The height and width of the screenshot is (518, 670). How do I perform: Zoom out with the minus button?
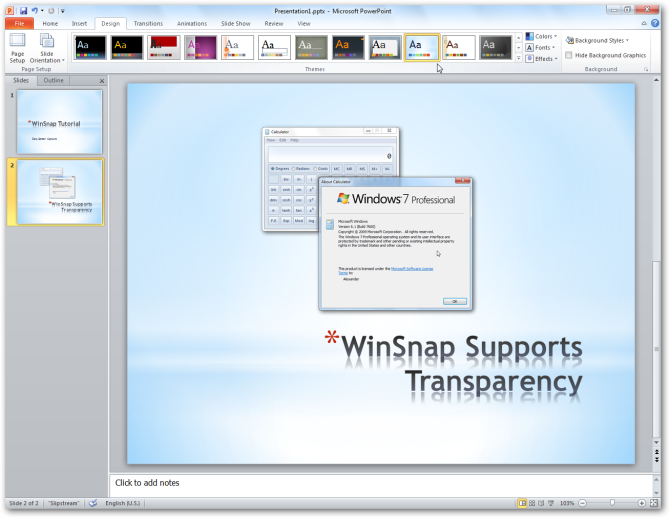coord(582,503)
